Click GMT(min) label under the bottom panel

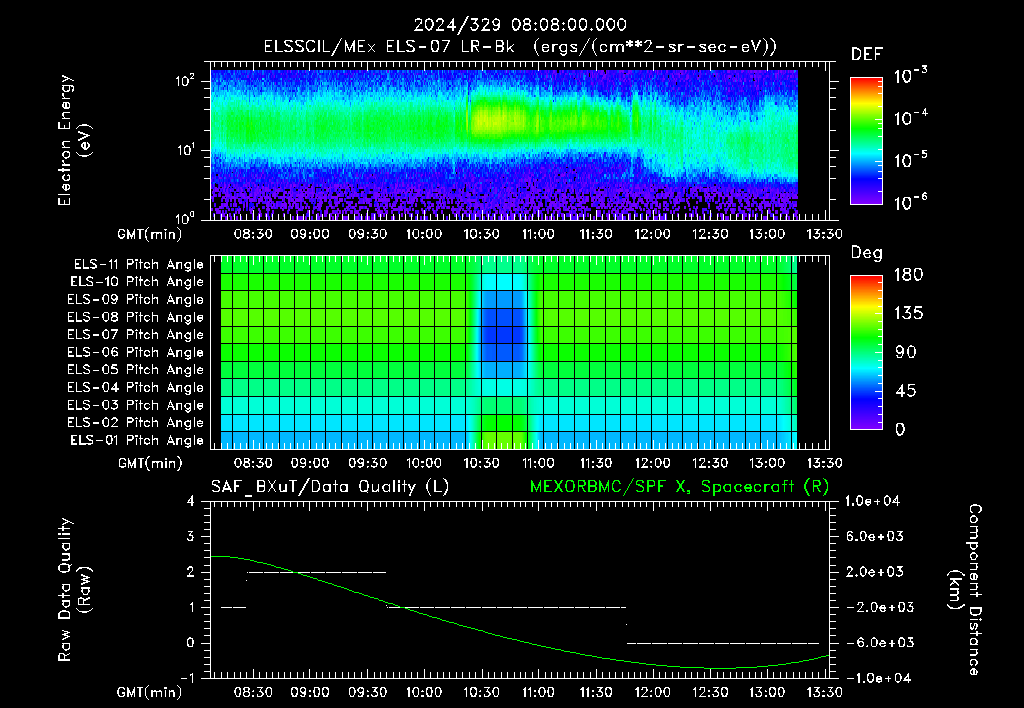(150, 692)
